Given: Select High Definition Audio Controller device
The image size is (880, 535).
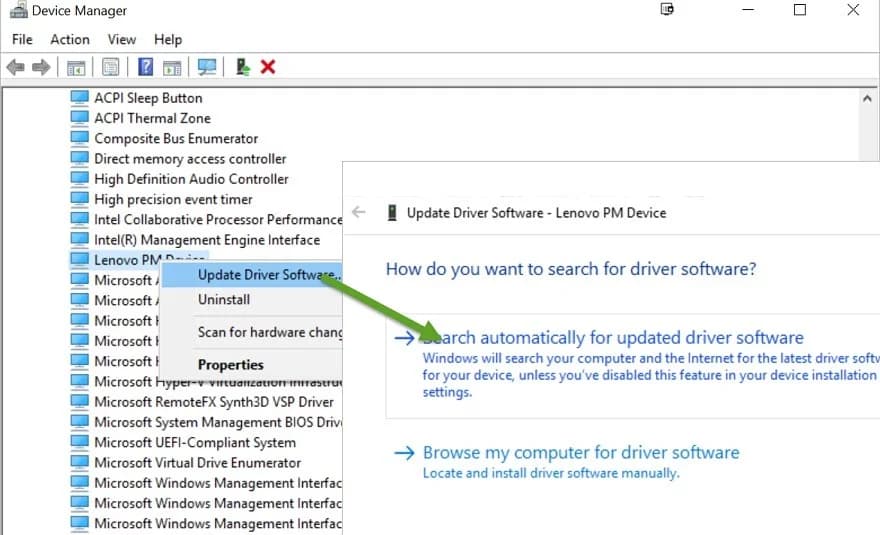Looking at the screenshot, I should (x=191, y=179).
